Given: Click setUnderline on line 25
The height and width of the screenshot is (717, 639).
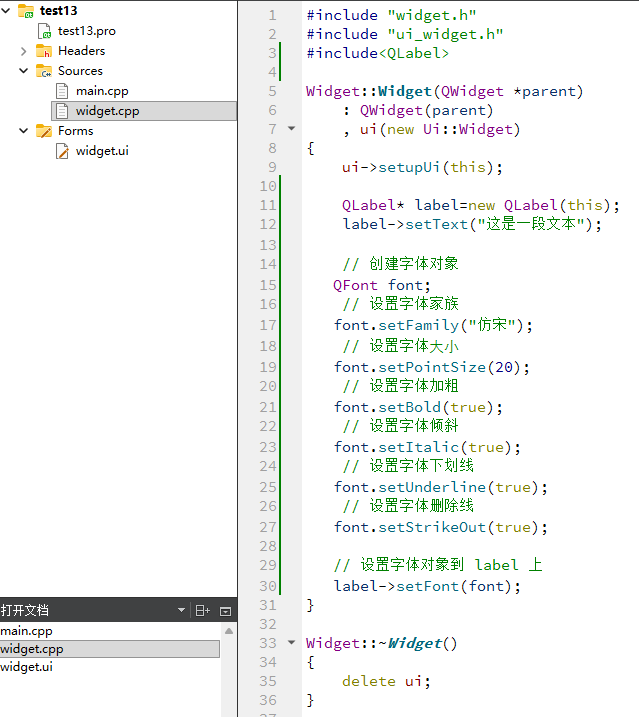Looking at the screenshot, I should [x=432, y=487].
